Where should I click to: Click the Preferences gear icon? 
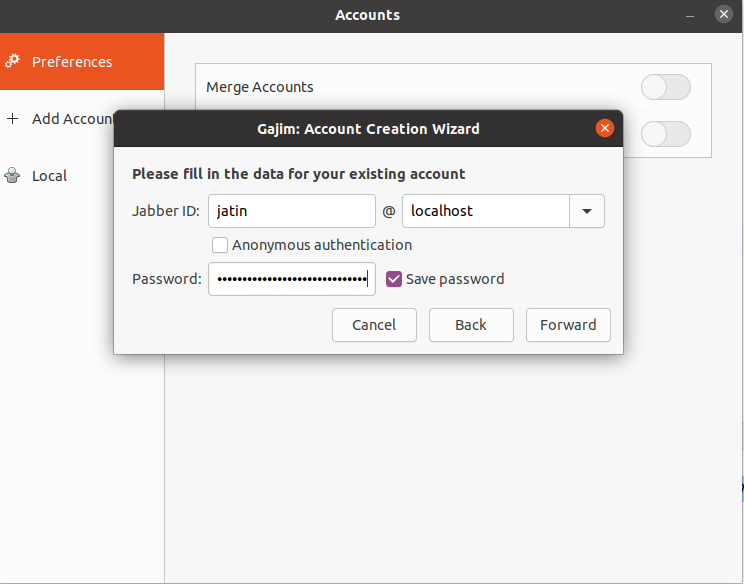pyautogui.click(x=13, y=61)
